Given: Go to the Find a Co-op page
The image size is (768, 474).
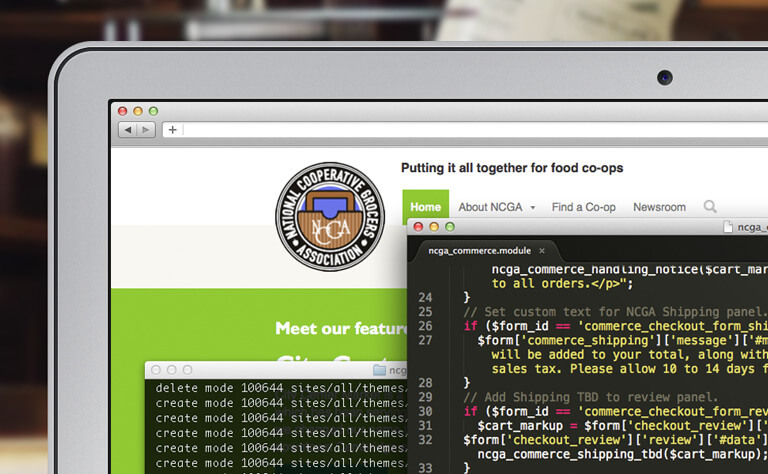Looking at the screenshot, I should click(583, 207).
